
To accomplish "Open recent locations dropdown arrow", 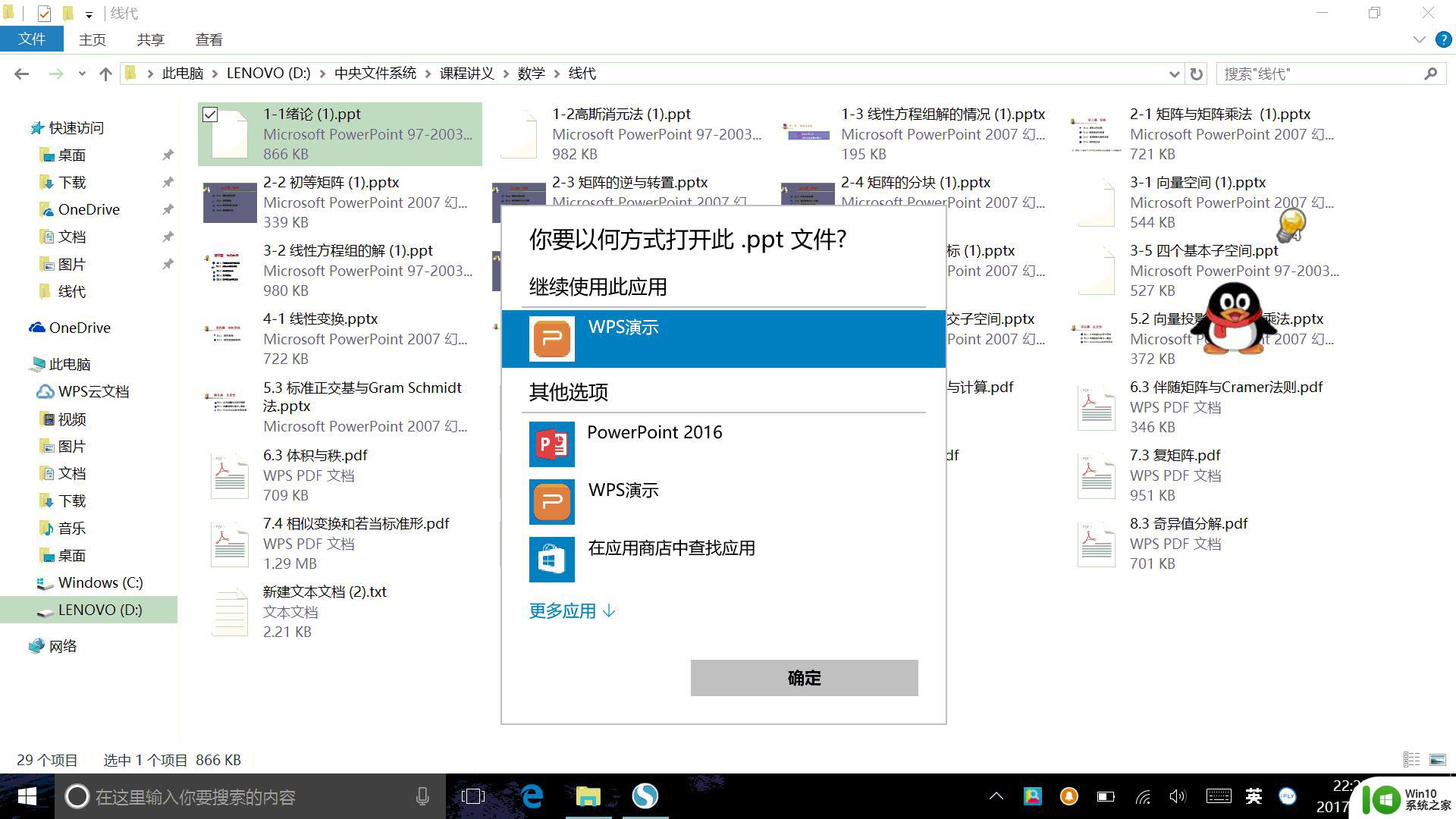I will 82,74.
